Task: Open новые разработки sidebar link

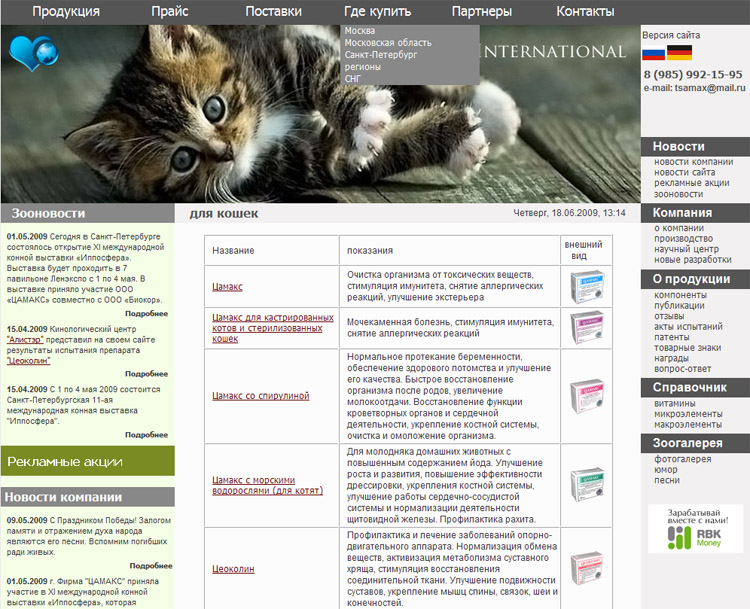Action: [693, 259]
